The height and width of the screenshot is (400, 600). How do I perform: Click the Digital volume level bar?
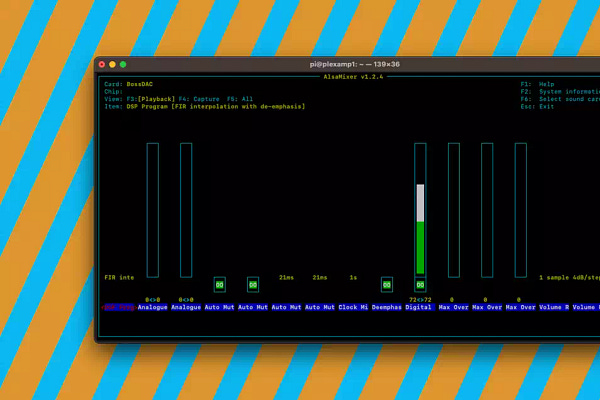click(420, 210)
